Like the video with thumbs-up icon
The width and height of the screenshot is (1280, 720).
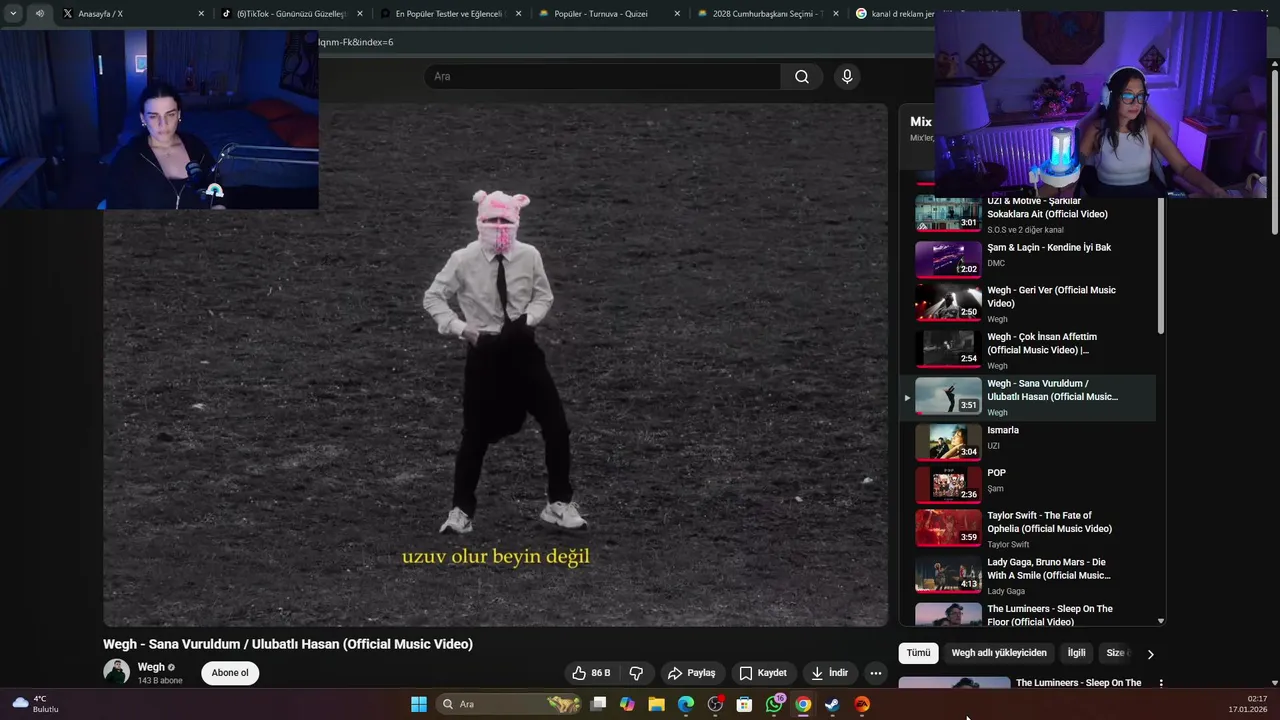[591, 673]
